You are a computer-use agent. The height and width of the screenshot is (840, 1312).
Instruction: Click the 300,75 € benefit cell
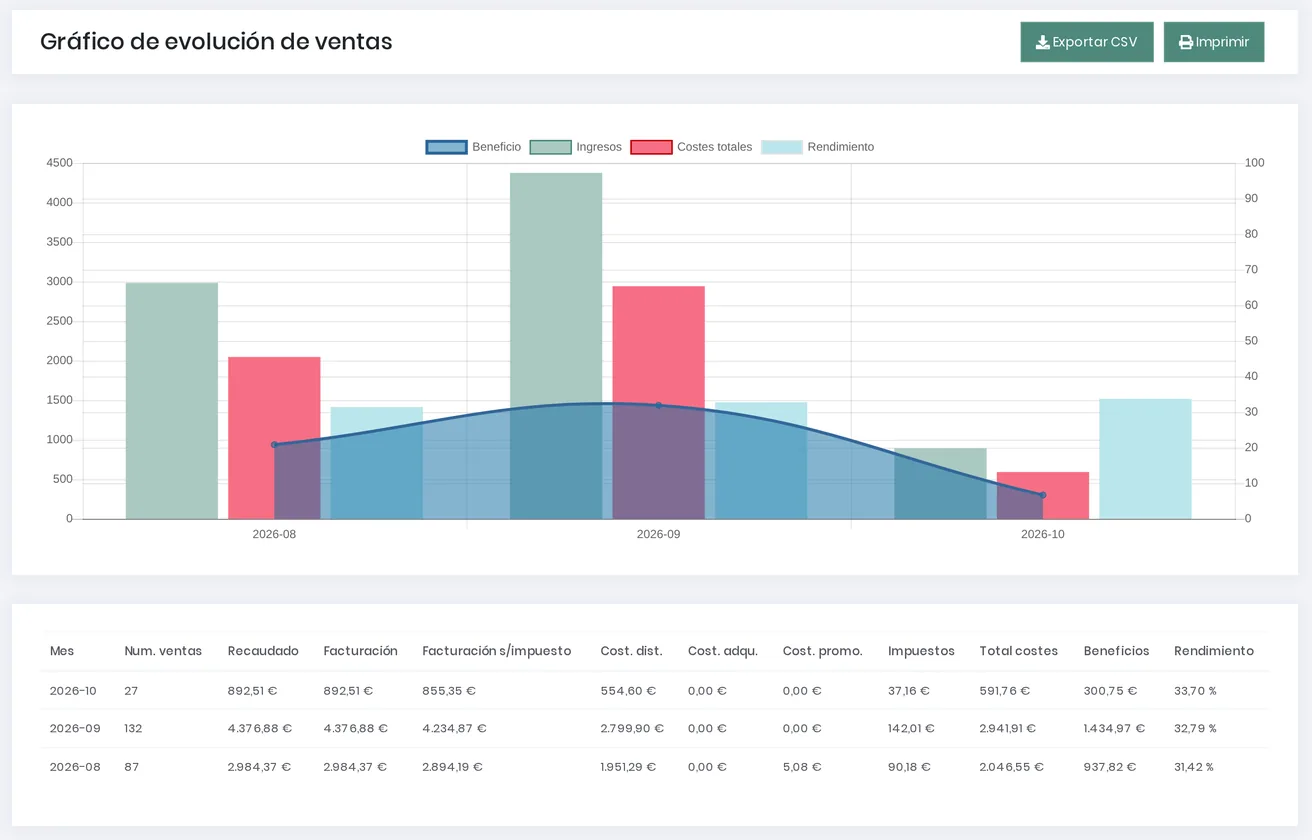(1110, 691)
